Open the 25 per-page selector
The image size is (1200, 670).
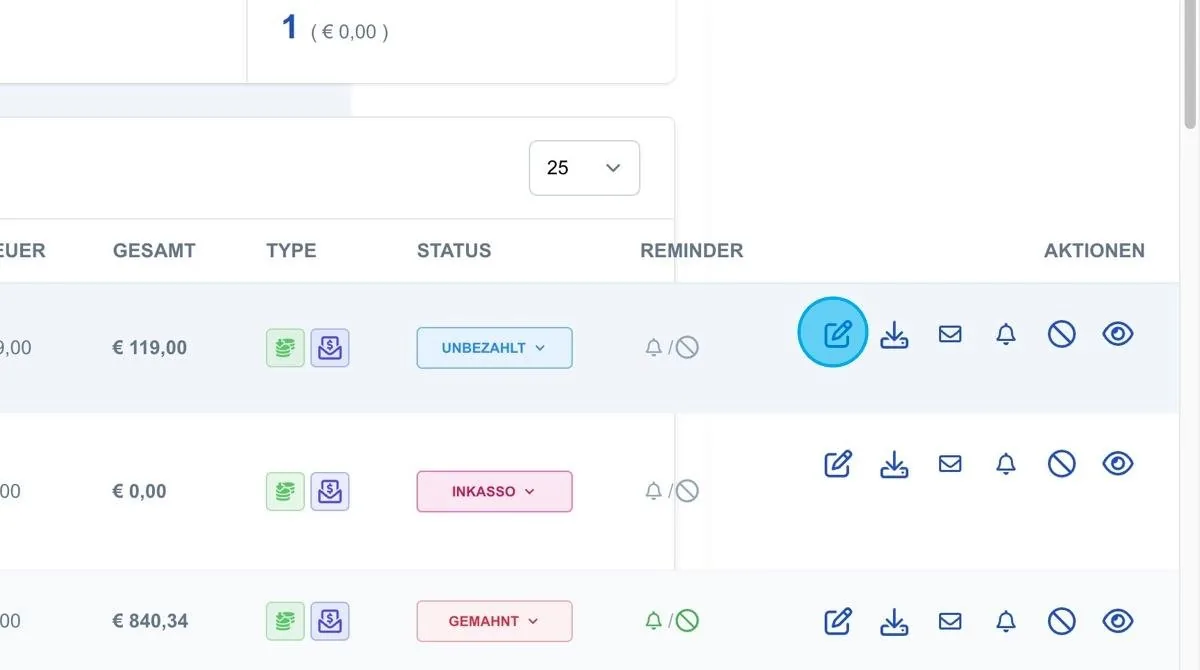click(x=584, y=168)
